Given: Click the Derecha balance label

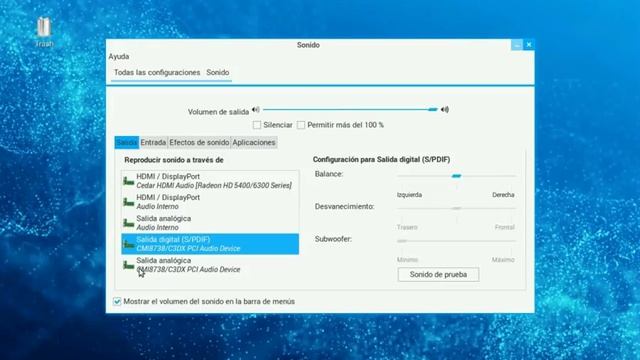Looking at the screenshot, I should (x=503, y=195).
